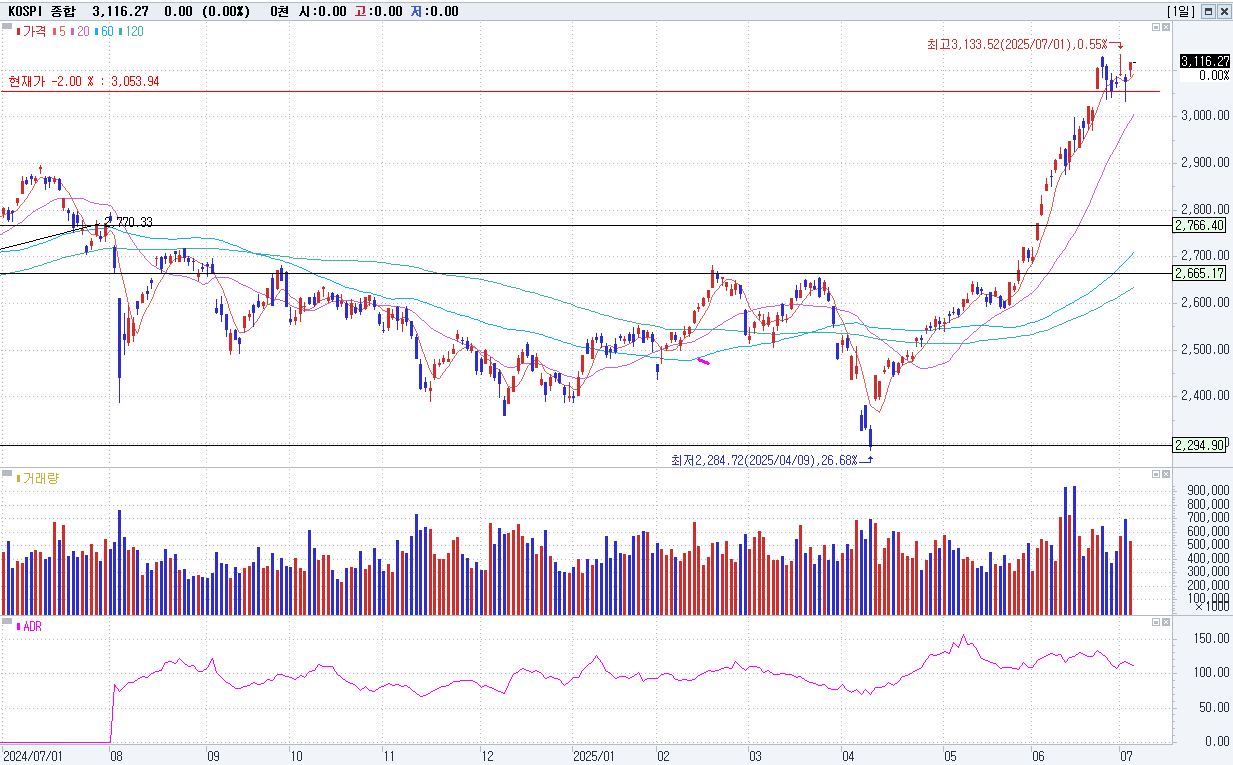Select the 가격 price legend item

click(33, 31)
